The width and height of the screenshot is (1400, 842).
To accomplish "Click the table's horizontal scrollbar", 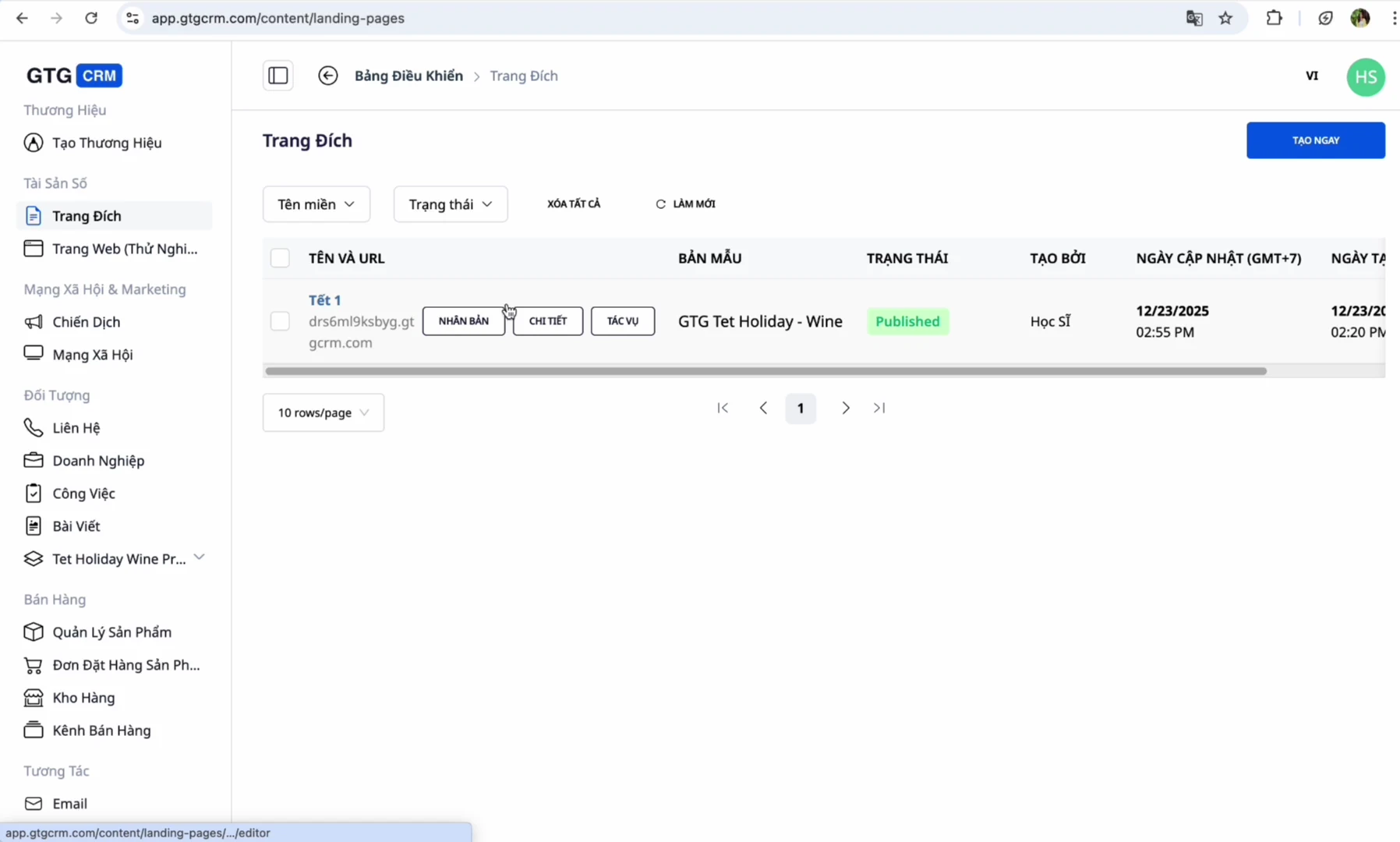I will [x=765, y=371].
